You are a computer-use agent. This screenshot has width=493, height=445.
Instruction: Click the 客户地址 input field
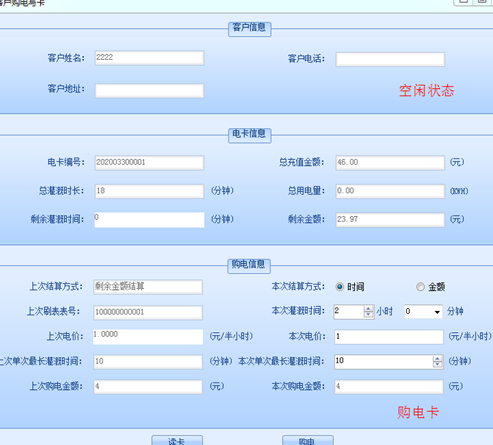tap(149, 91)
